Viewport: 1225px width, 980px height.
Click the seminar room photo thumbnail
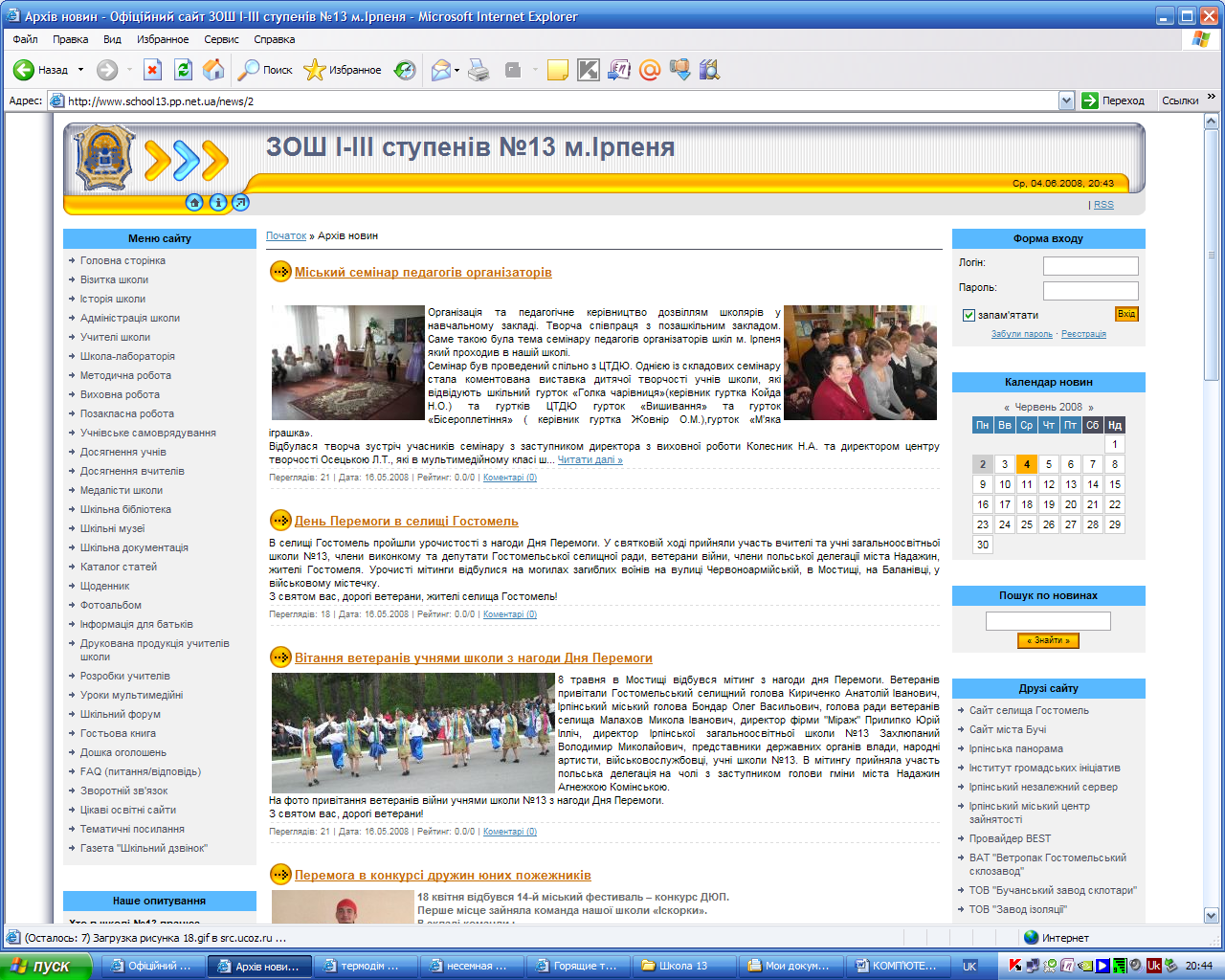[x=348, y=363]
